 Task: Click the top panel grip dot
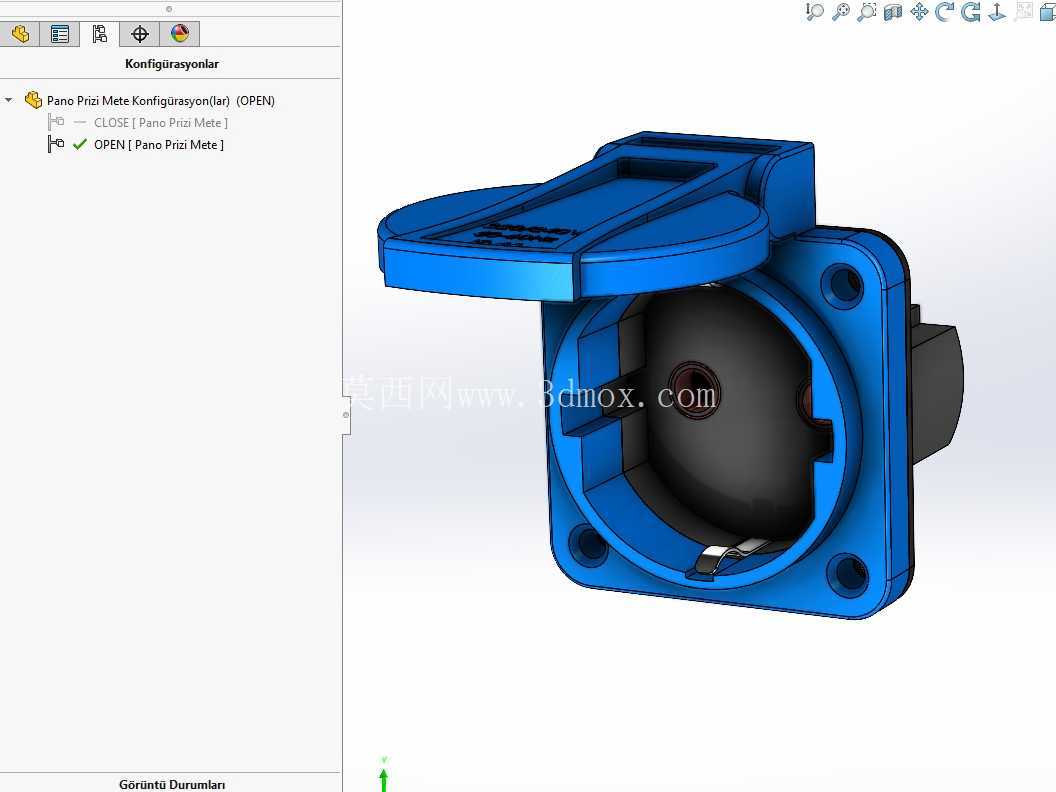click(169, 9)
